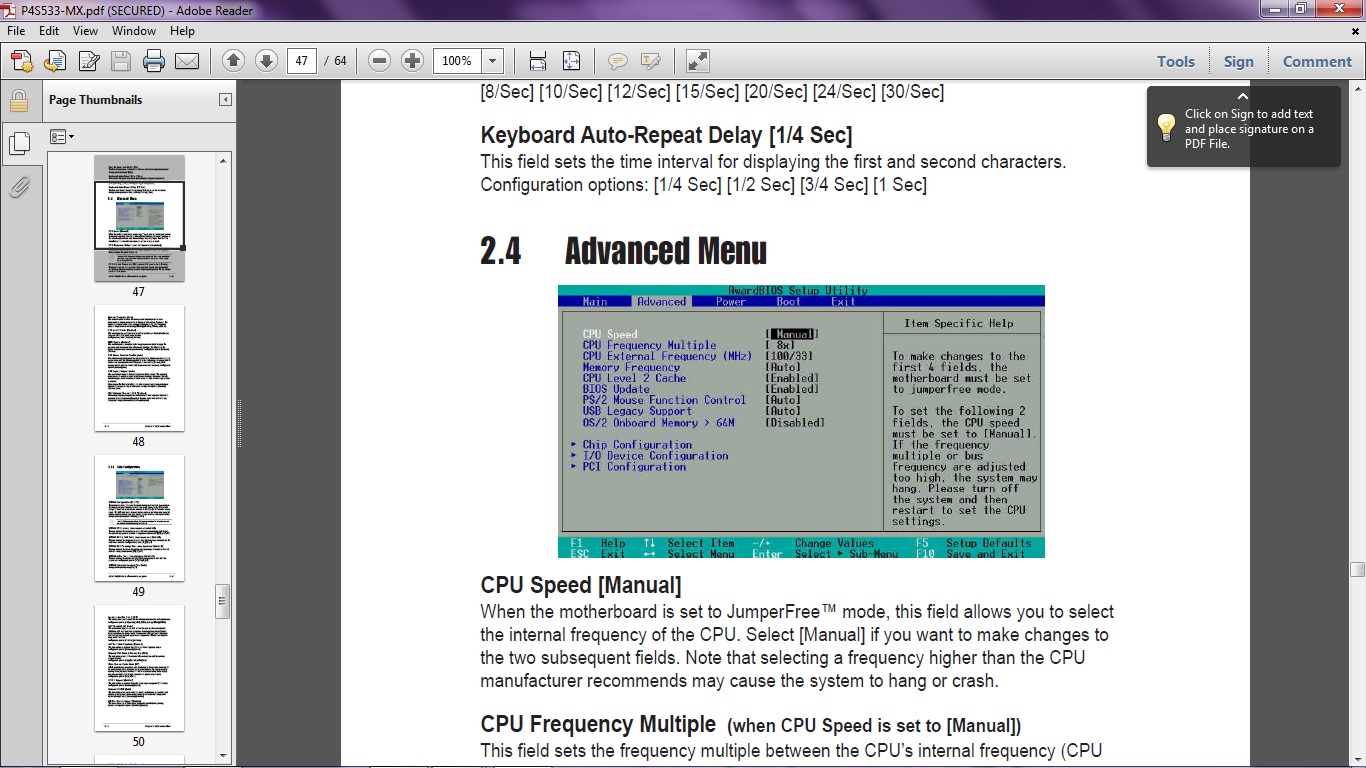Click the zoom percentage field
Screen dimensions: 1366x768
[457, 61]
